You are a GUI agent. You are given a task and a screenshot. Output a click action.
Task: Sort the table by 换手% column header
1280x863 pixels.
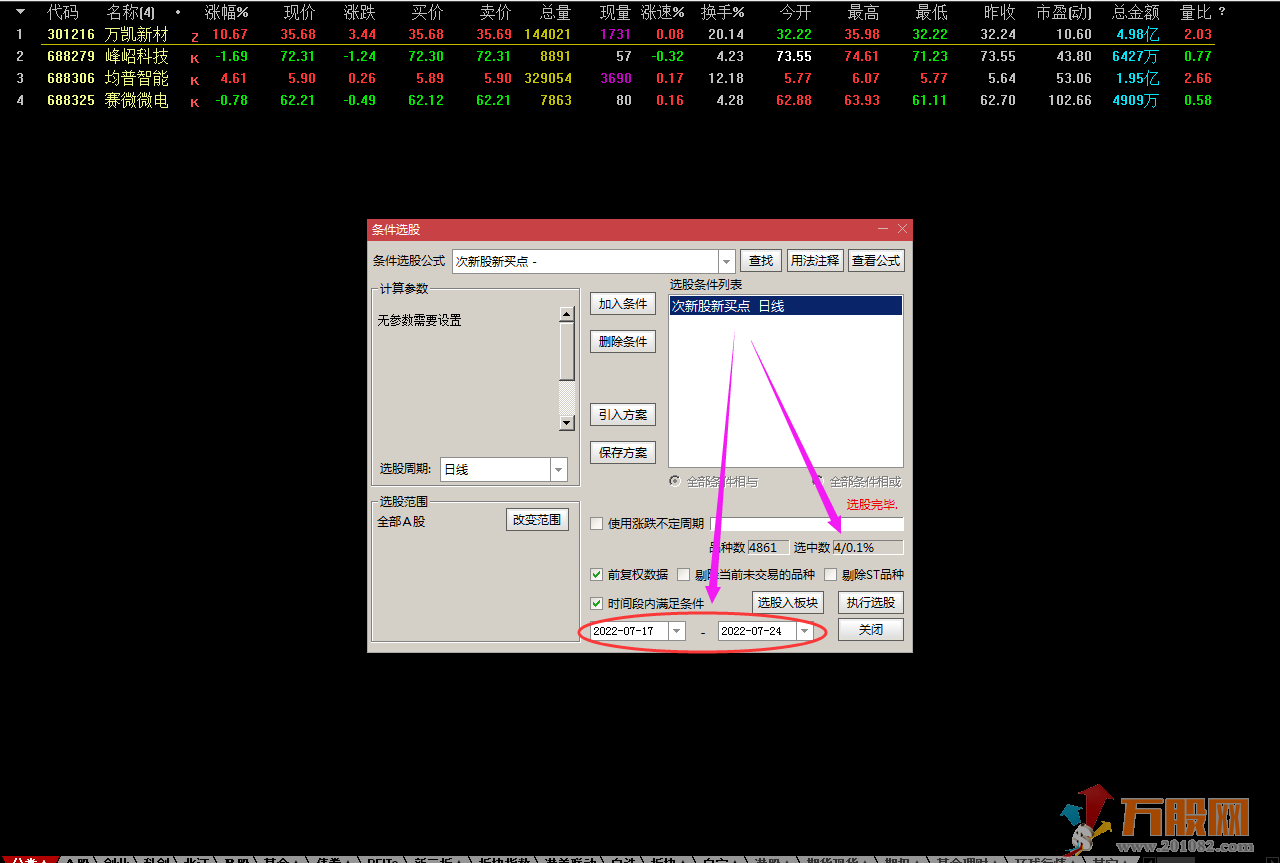pos(722,12)
